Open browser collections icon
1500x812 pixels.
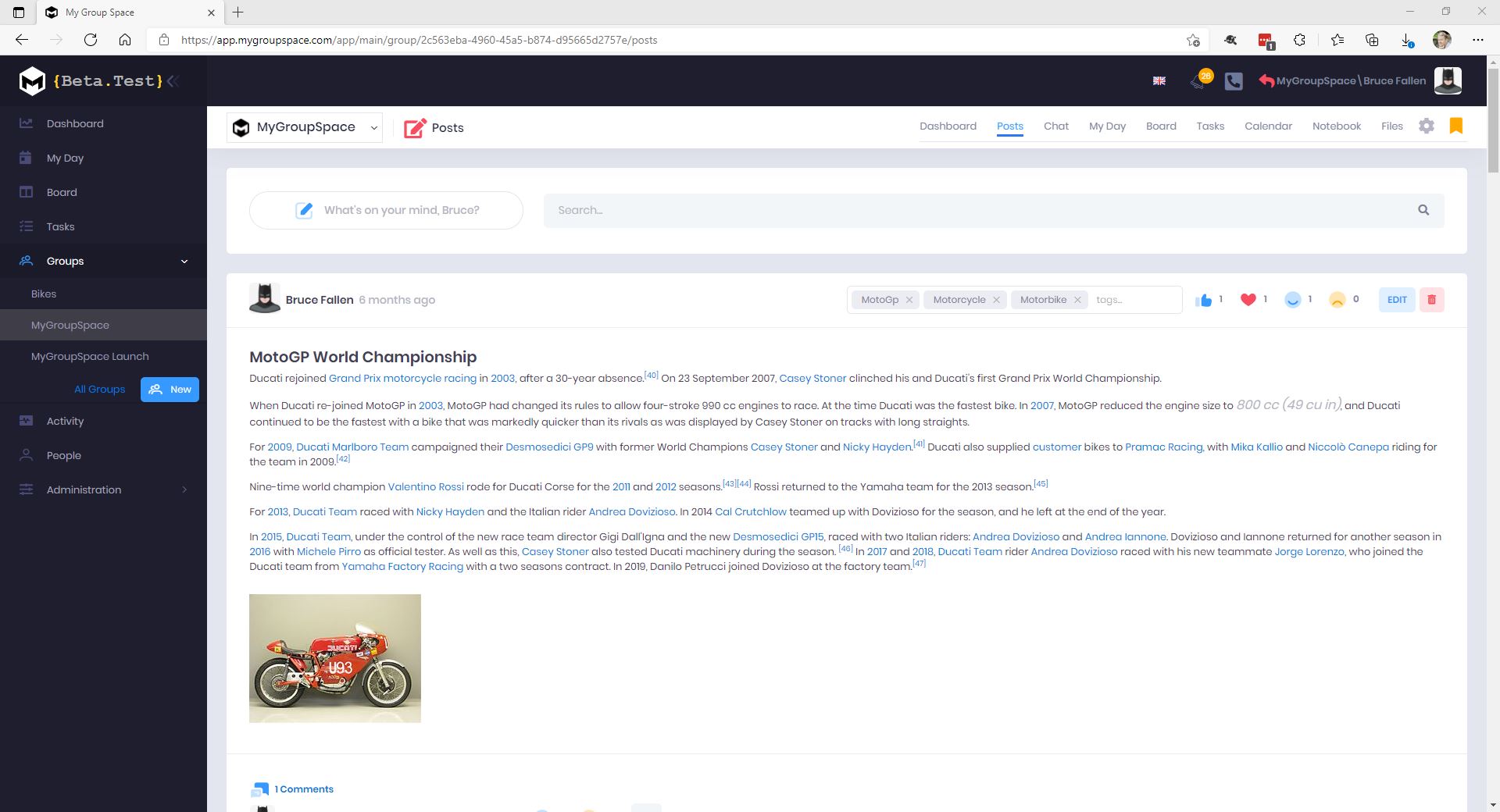(1372, 40)
